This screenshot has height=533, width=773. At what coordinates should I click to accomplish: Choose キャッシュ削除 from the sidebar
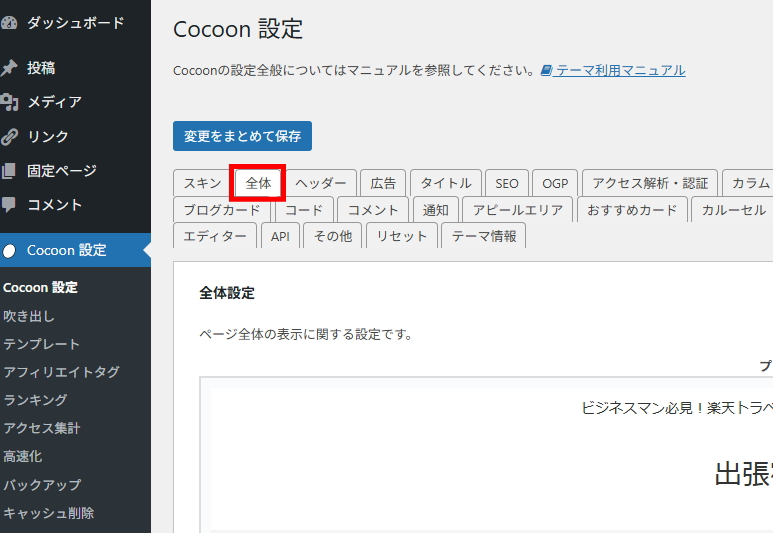click(49, 513)
